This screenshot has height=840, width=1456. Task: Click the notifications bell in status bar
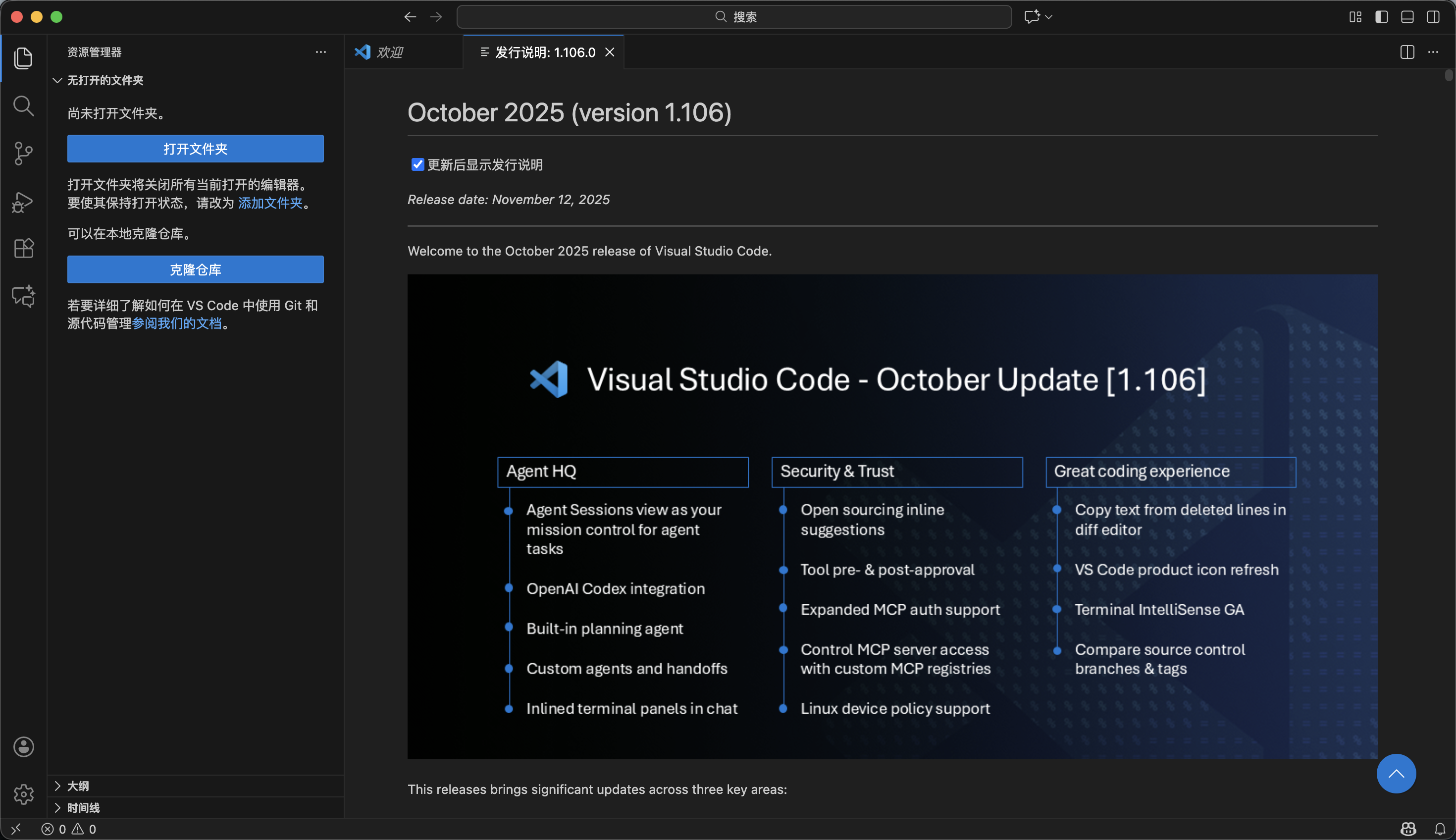1440,829
